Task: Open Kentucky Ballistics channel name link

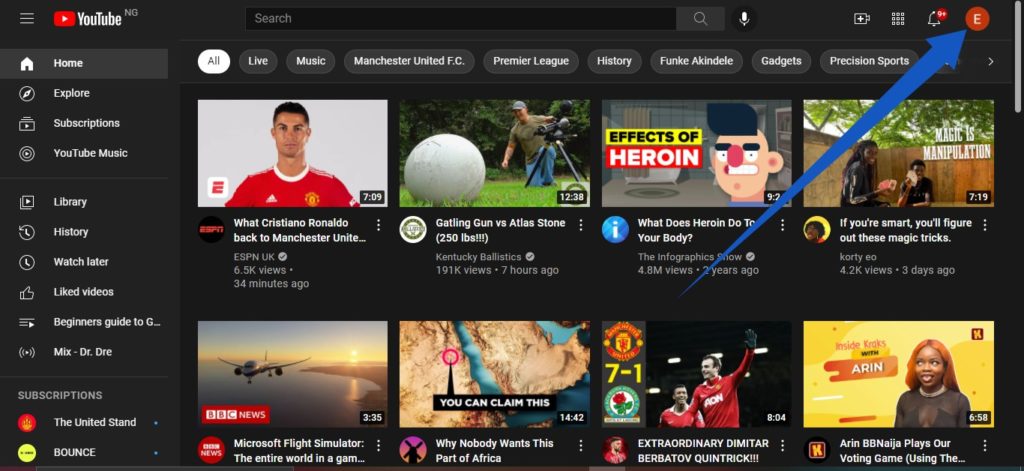Action: pos(479,257)
